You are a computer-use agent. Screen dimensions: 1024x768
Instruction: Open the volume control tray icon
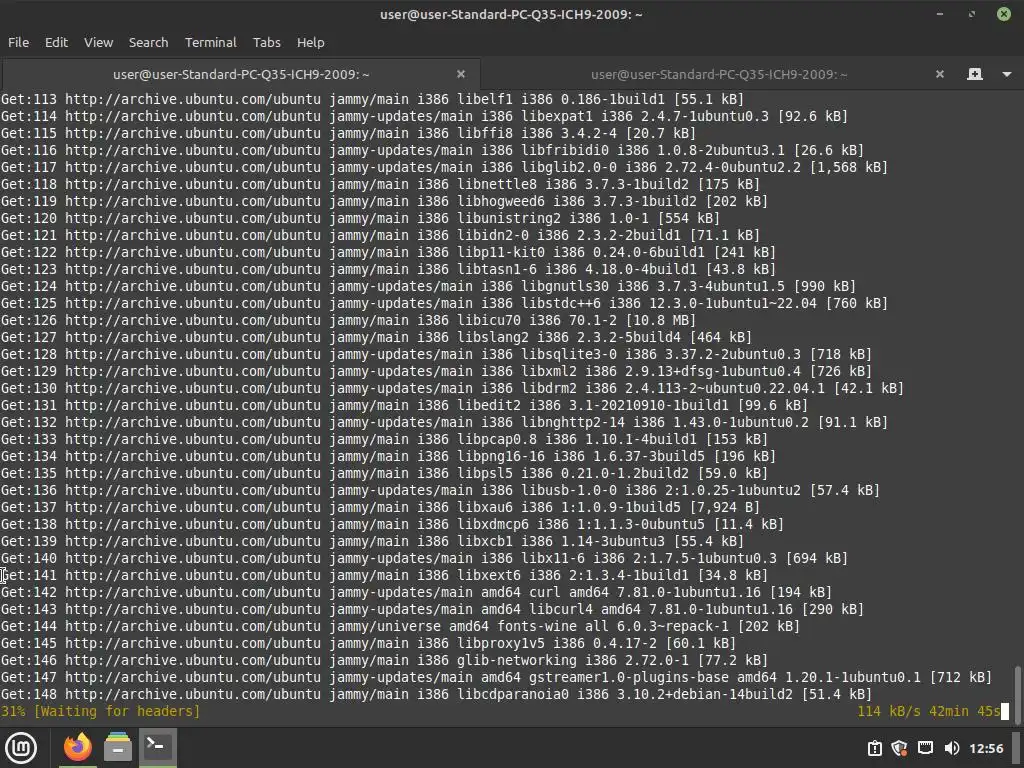tap(952, 748)
